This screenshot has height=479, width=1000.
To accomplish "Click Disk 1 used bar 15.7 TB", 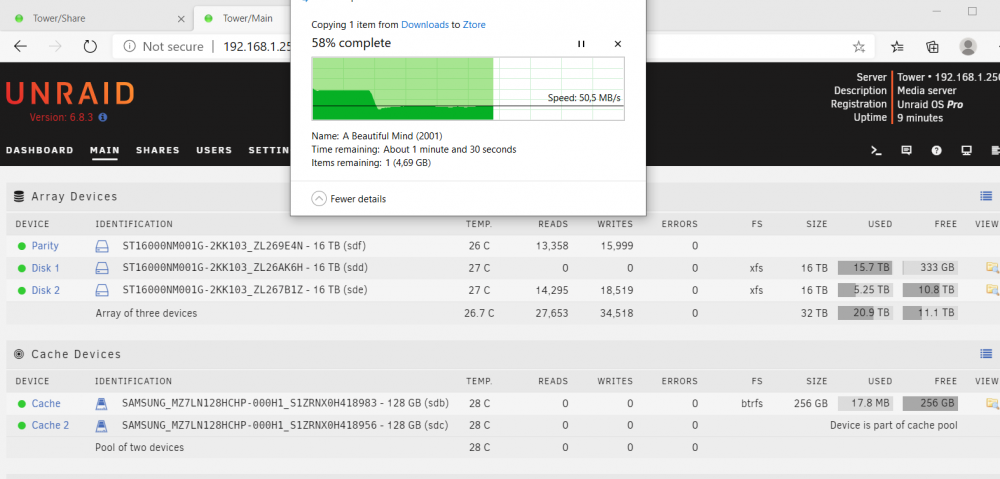I will pos(865,268).
